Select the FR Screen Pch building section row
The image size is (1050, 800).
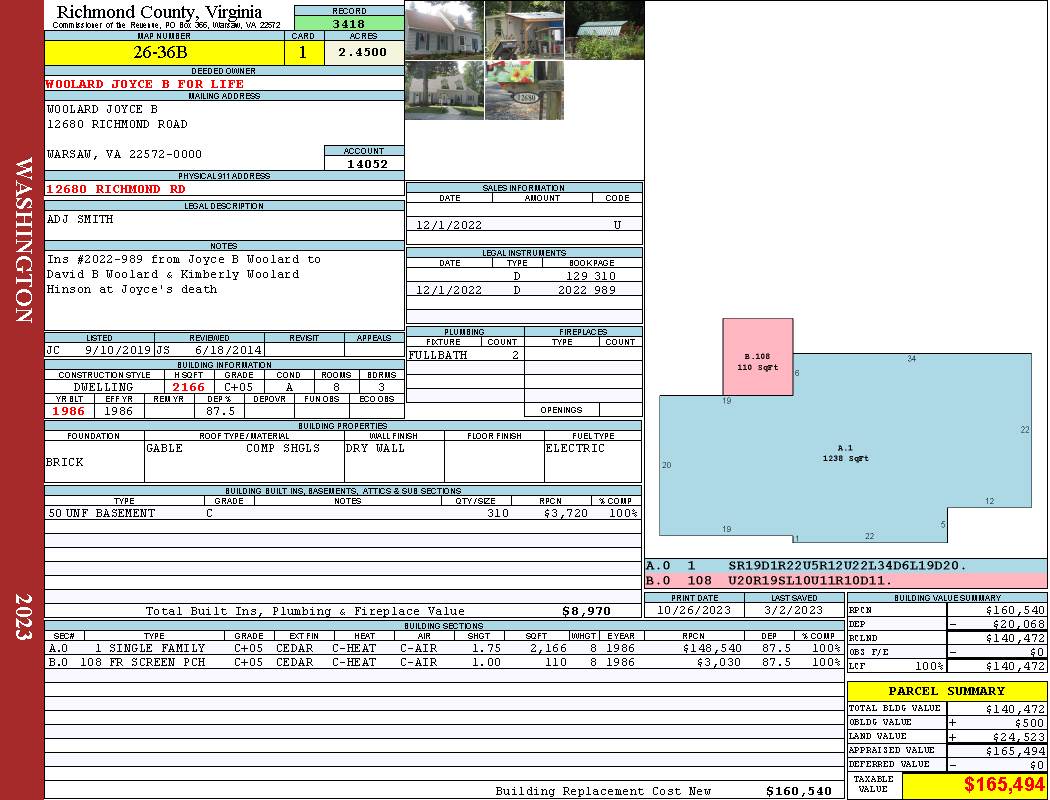click(443, 662)
